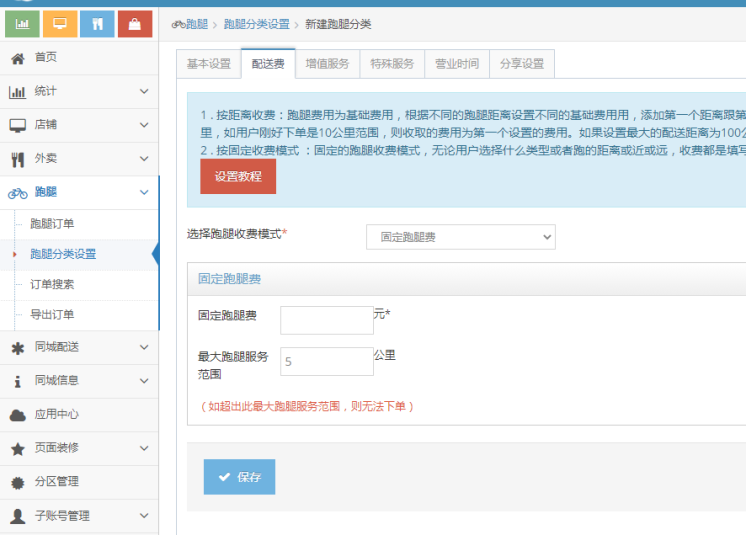Click the blue fork and knife icon button
Image resolution: width=746 pixels, height=535 pixels.
pyautogui.click(x=97, y=23)
